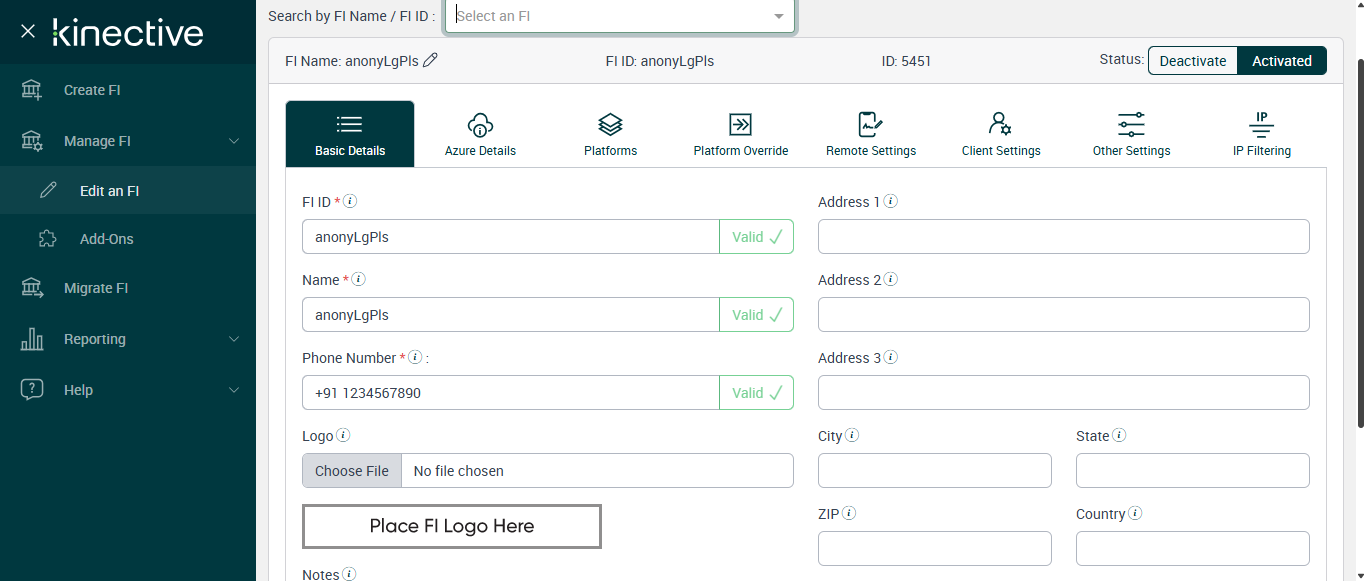Expand the Reporting sidebar section
This screenshot has width=1366, height=581.
click(x=234, y=339)
